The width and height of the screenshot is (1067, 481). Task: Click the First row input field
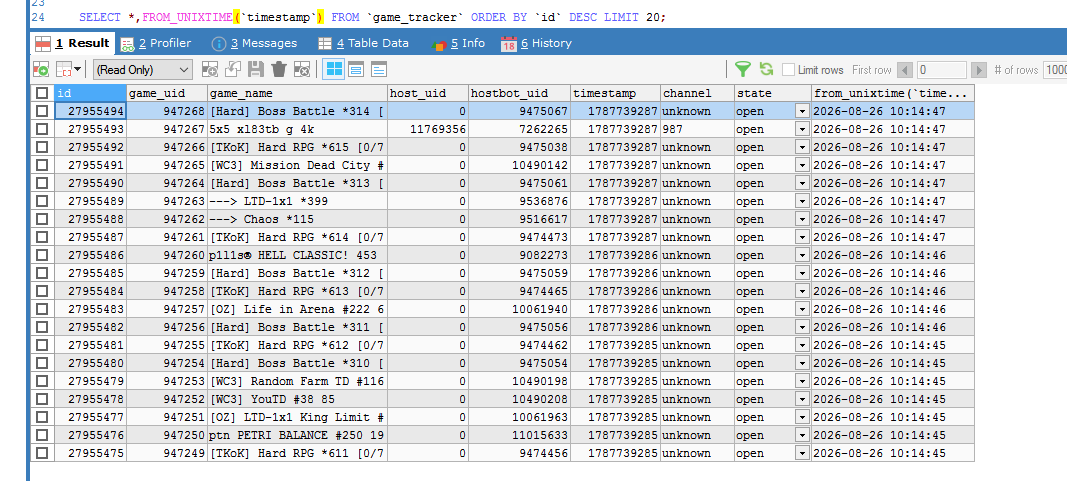coord(941,70)
